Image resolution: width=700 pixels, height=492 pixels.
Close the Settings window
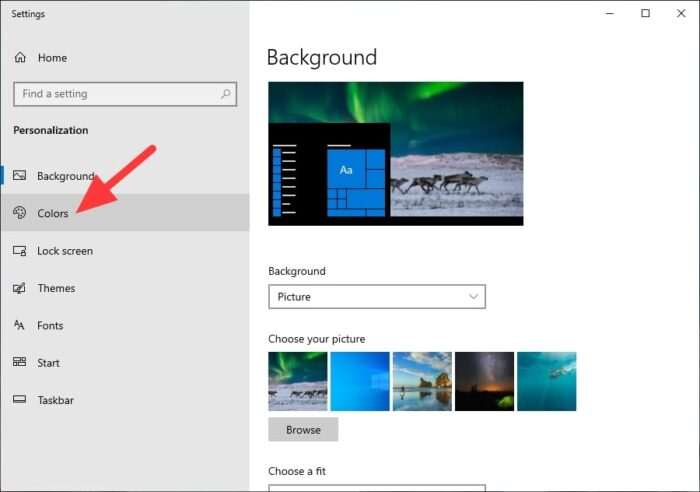click(681, 13)
